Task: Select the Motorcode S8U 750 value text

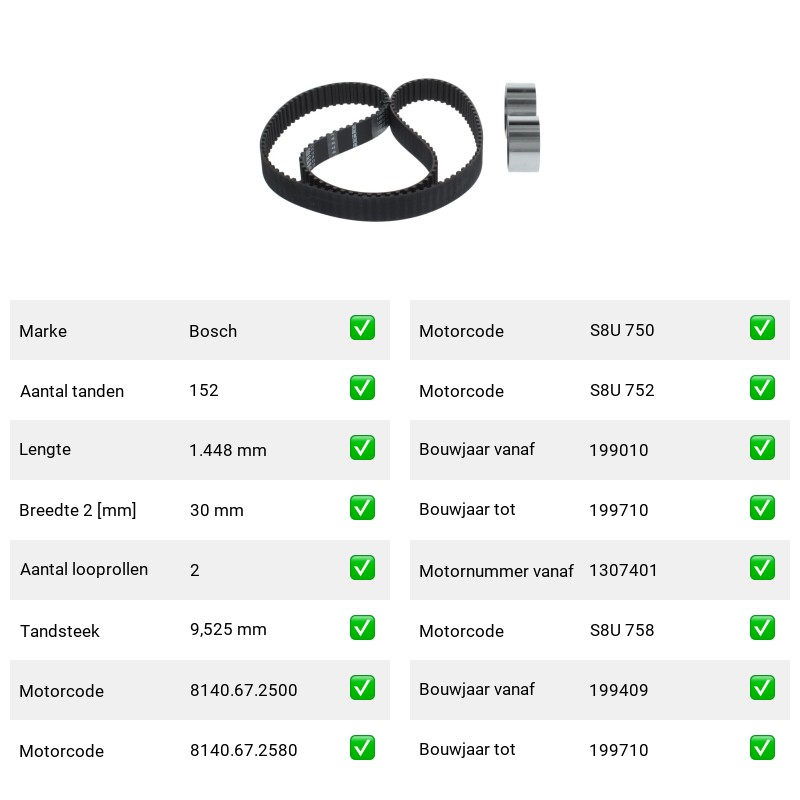Action: pyautogui.click(x=622, y=330)
